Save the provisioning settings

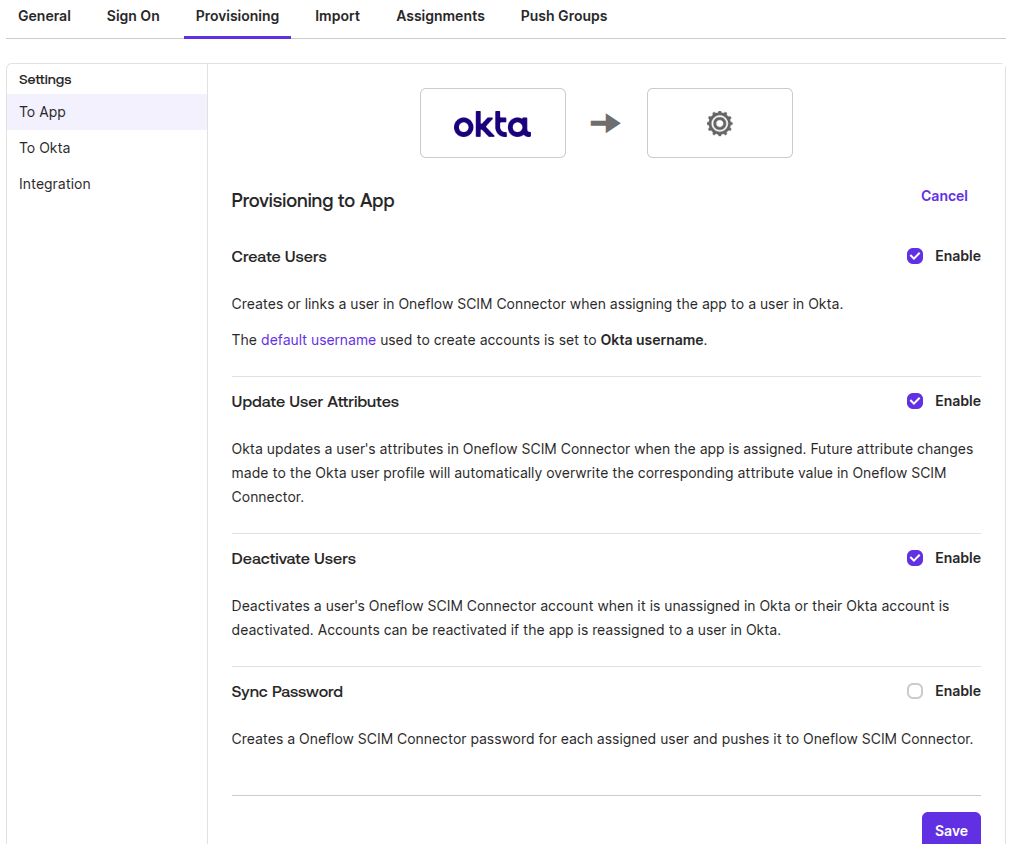click(x=951, y=829)
